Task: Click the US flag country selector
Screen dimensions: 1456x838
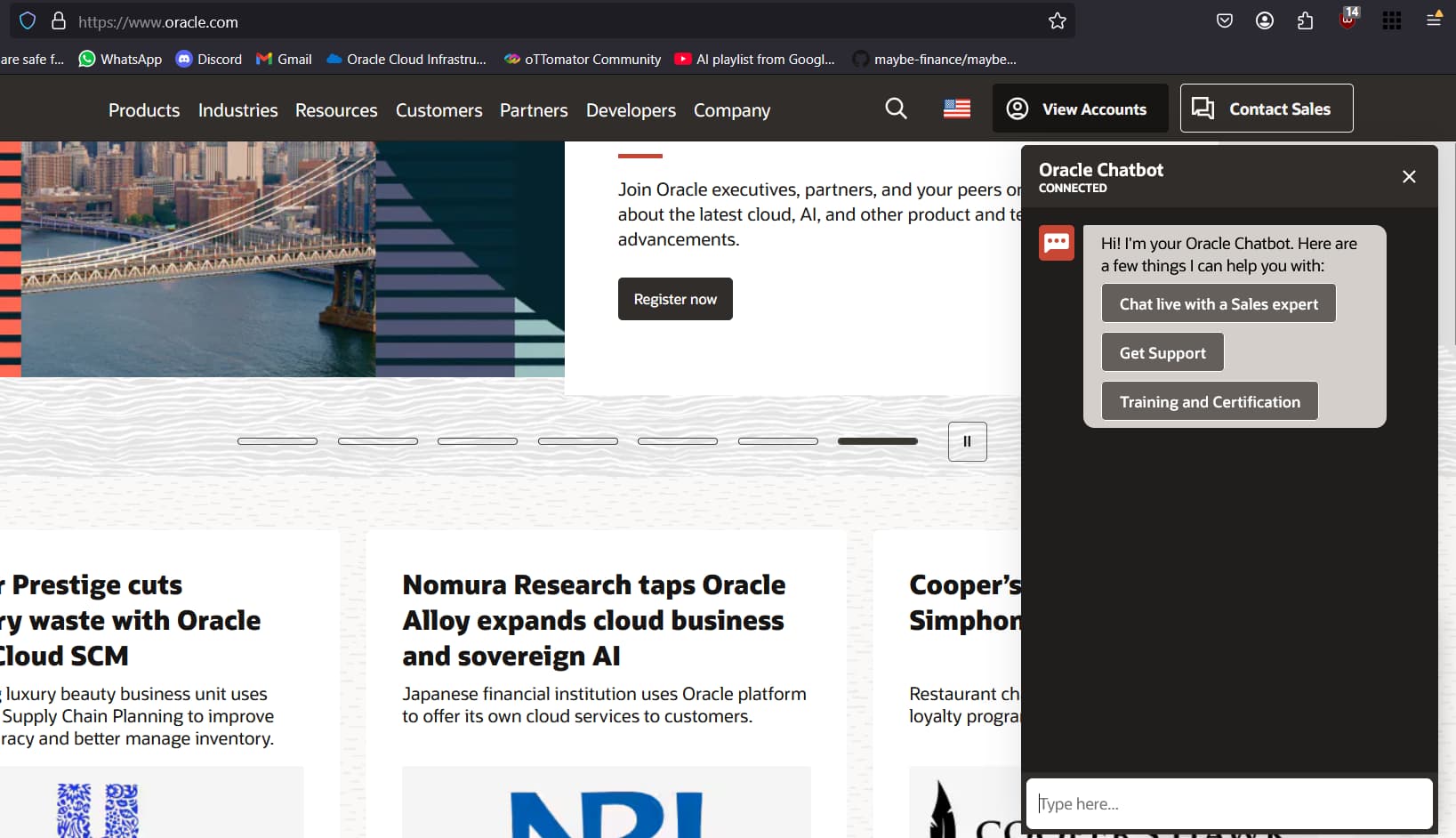Action: (x=956, y=109)
